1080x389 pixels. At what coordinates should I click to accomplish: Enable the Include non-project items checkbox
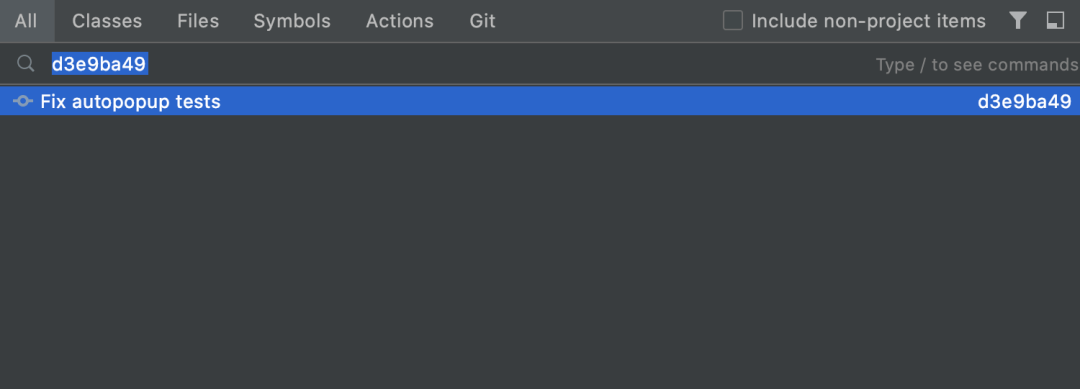pyautogui.click(x=733, y=21)
